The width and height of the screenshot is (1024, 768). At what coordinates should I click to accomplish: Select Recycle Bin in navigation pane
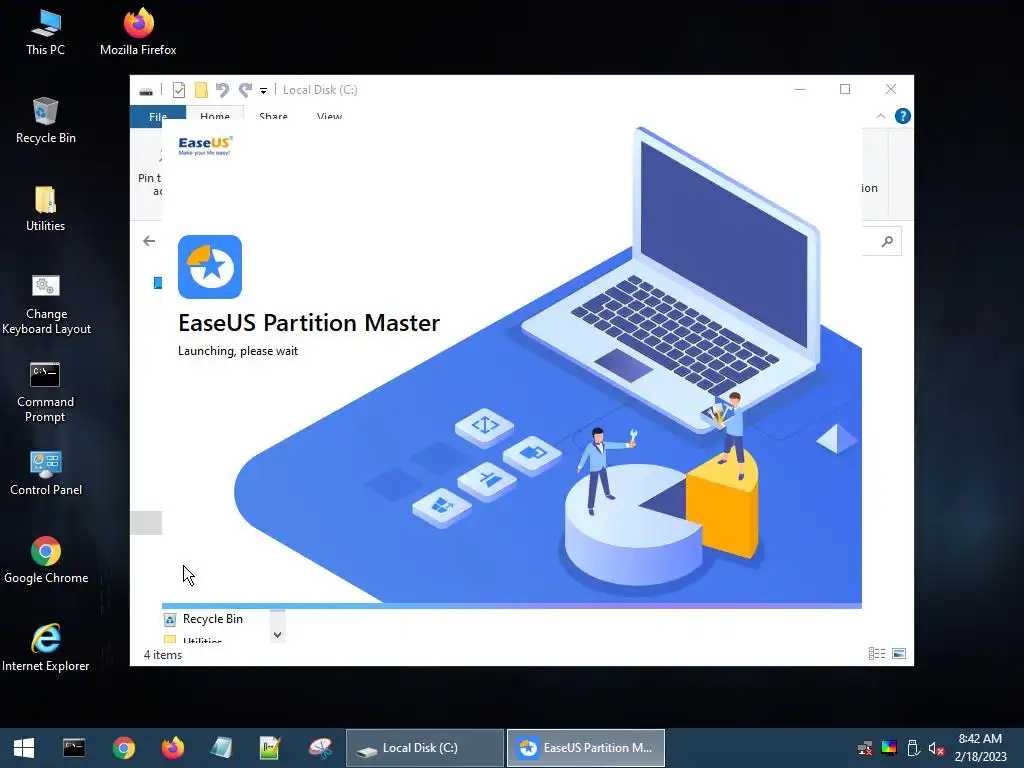[214, 619]
